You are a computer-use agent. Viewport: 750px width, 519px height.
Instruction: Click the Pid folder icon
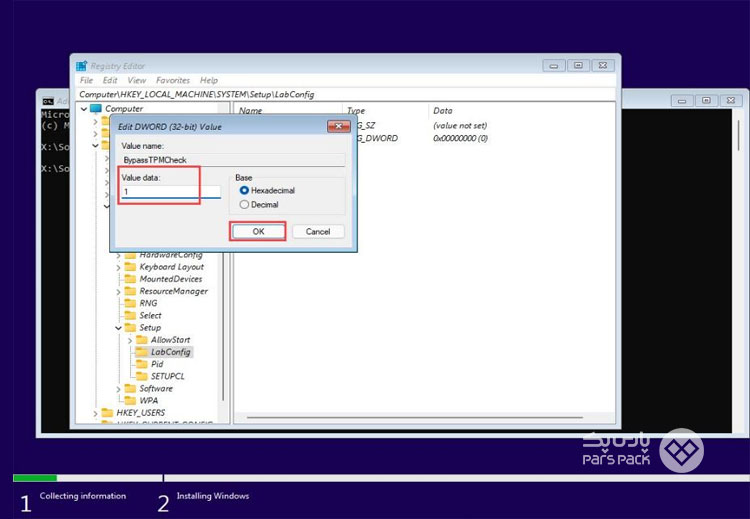[142, 364]
